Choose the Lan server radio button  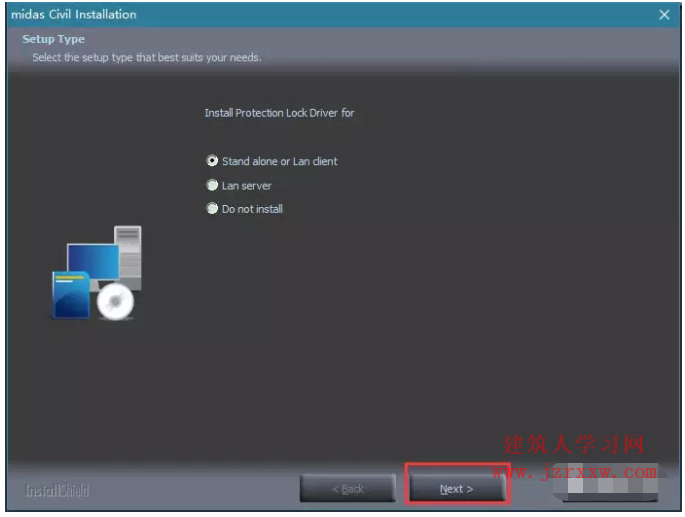[212, 185]
